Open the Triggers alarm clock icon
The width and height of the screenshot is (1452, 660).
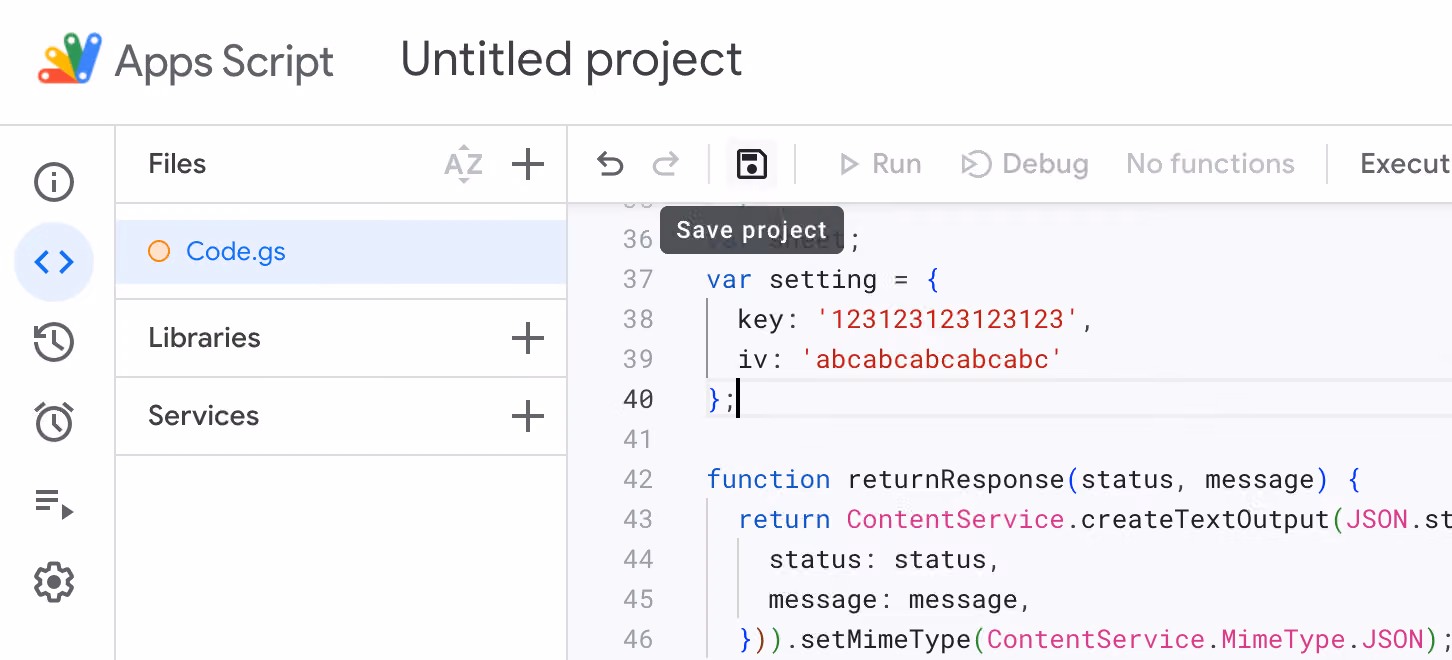coord(54,421)
